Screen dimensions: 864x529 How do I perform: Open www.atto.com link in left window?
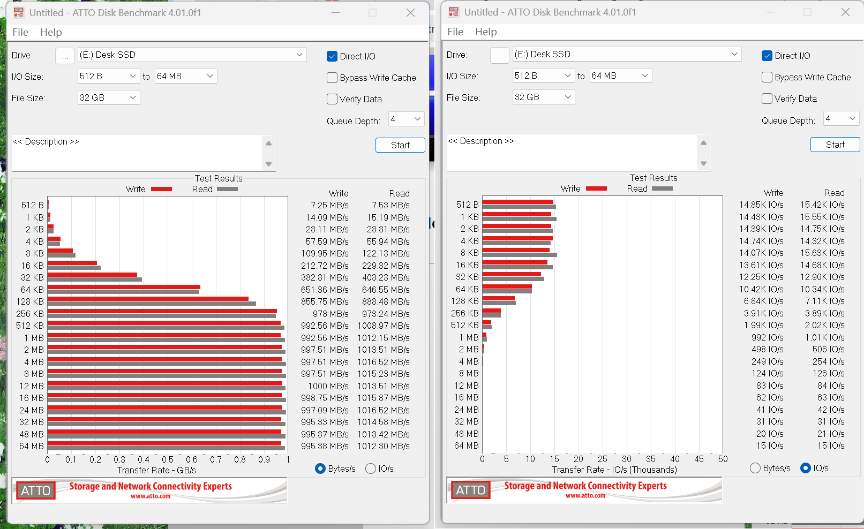(150, 496)
